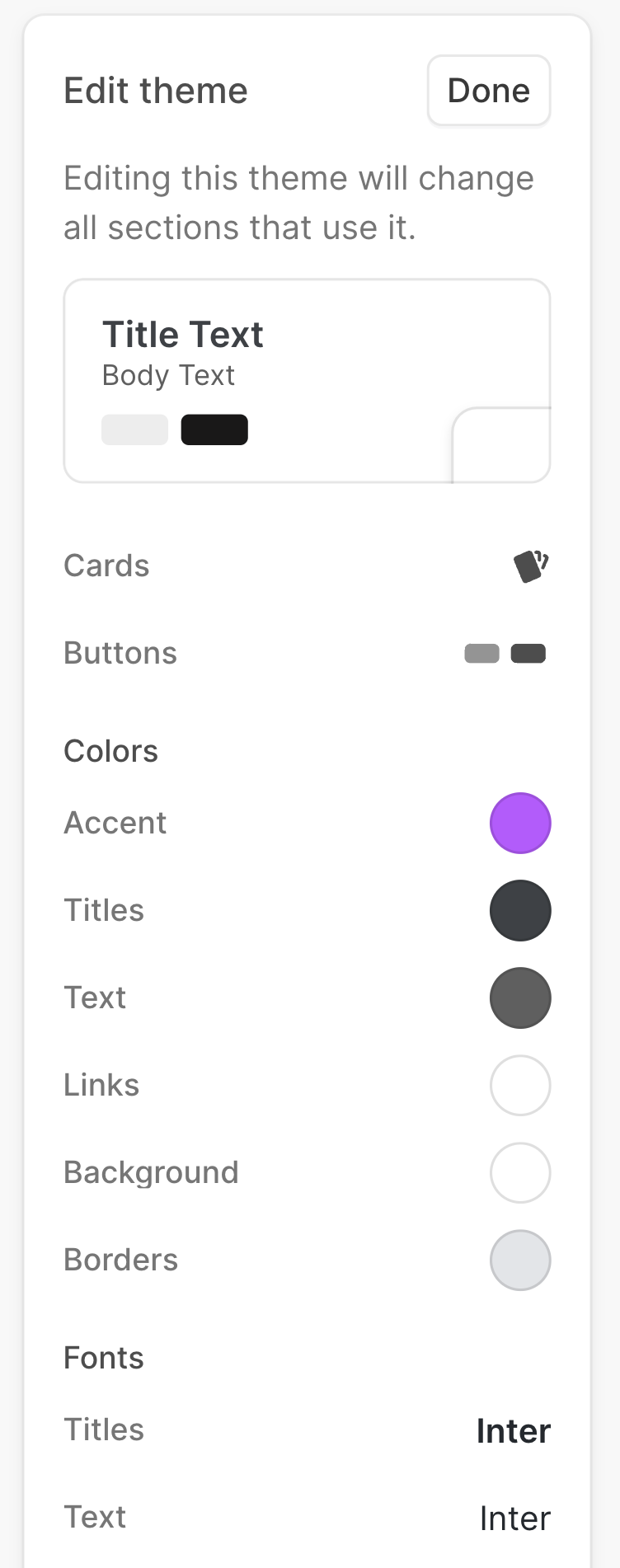Click the Background color label
This screenshot has height=1568, width=620.
pyautogui.click(x=151, y=1172)
